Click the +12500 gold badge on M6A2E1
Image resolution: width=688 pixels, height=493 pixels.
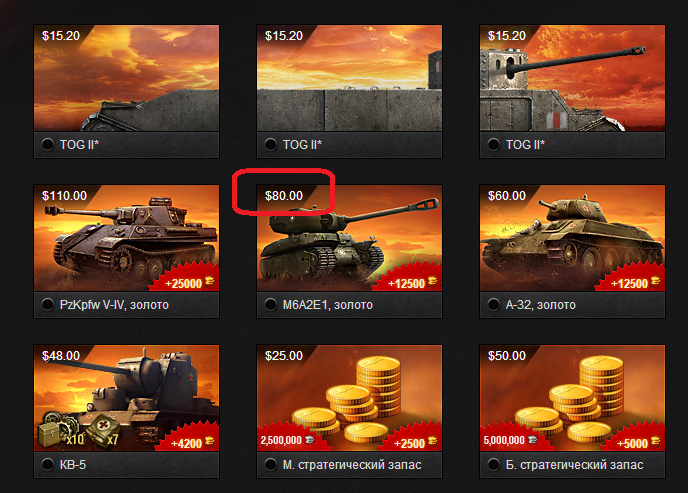[x=409, y=280]
